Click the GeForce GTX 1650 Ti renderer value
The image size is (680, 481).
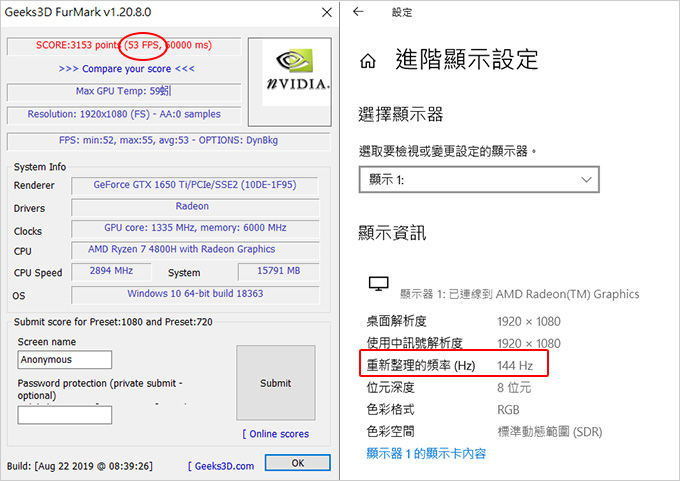195,185
